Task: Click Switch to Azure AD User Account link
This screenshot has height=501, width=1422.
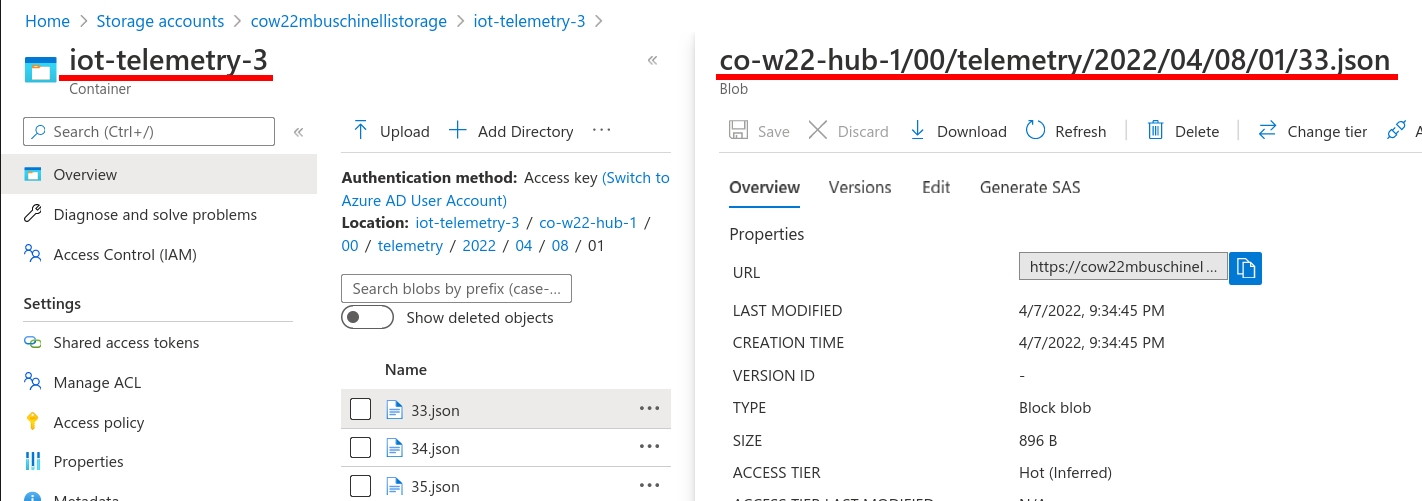Action: tap(635, 178)
